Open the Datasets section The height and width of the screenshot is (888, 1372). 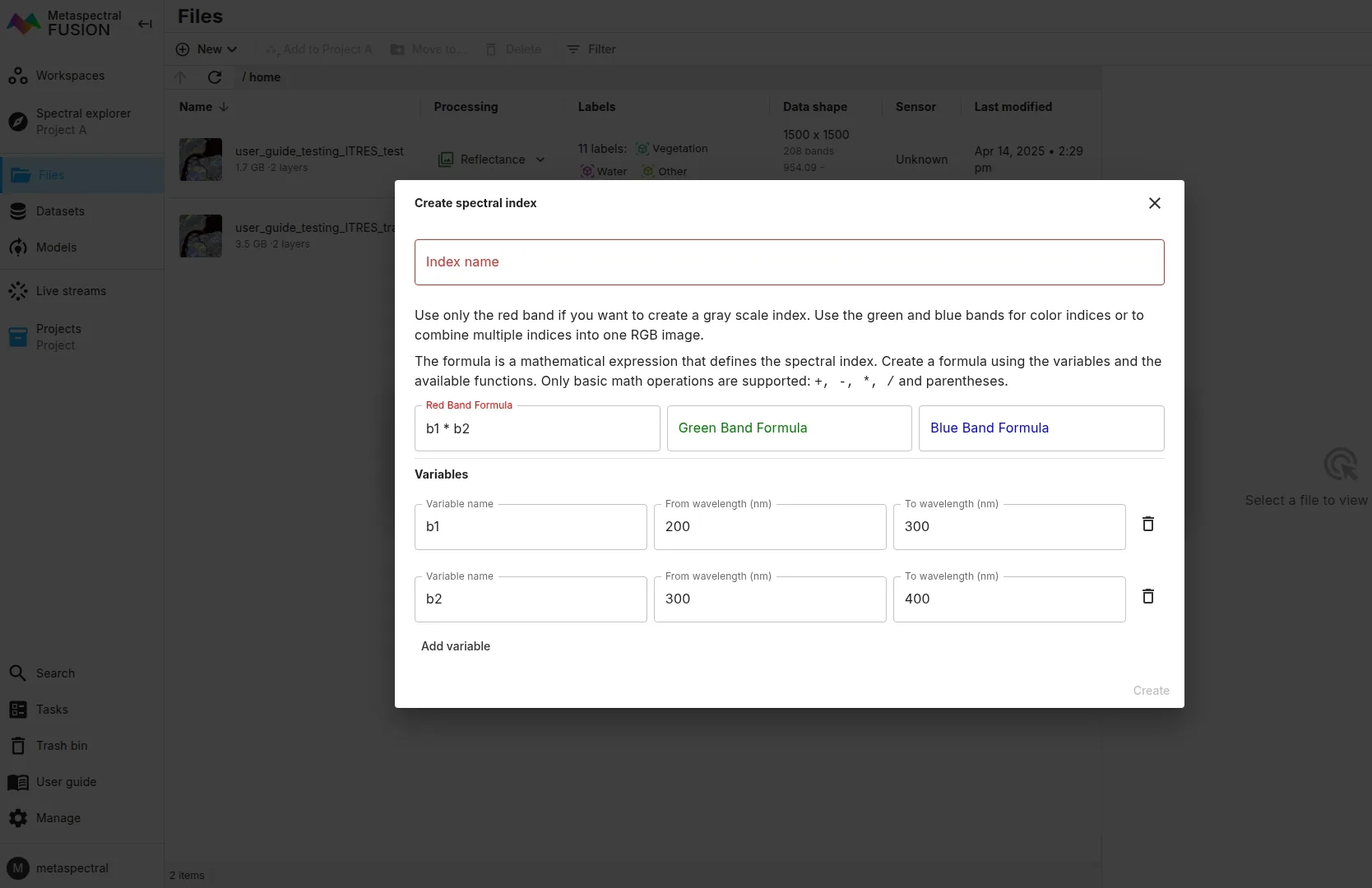60,211
